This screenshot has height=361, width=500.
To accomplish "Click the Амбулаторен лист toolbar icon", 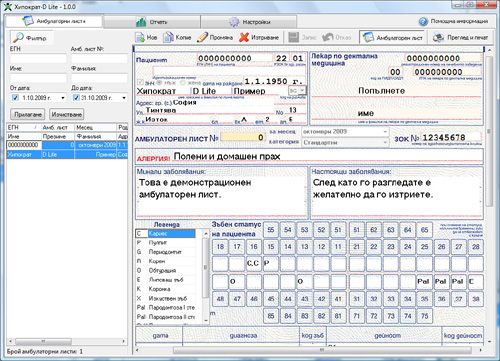I will pos(368,37).
